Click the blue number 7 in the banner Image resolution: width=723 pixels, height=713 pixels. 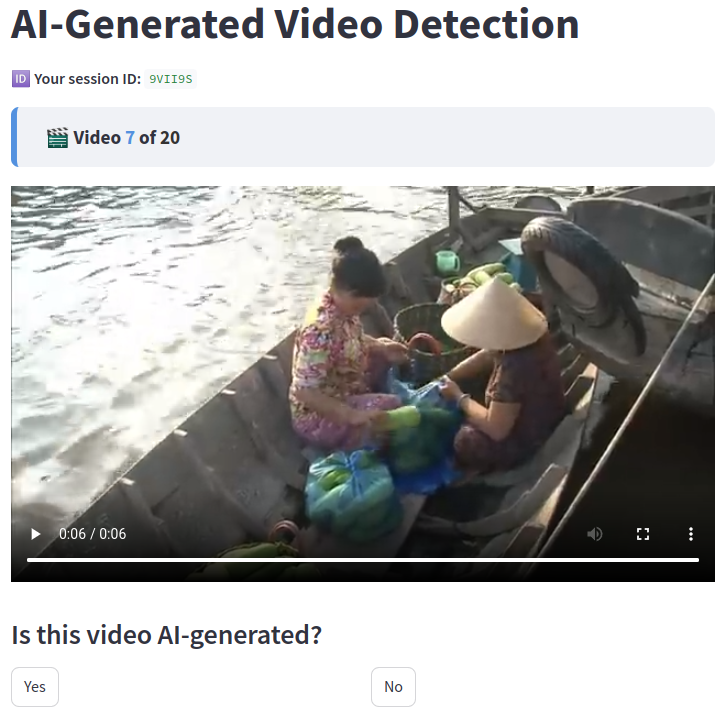point(130,137)
